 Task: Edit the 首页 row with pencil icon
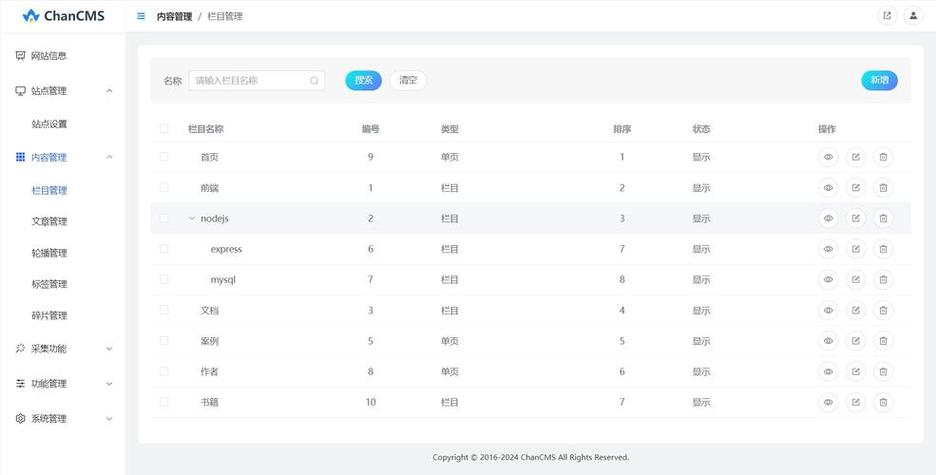855,157
